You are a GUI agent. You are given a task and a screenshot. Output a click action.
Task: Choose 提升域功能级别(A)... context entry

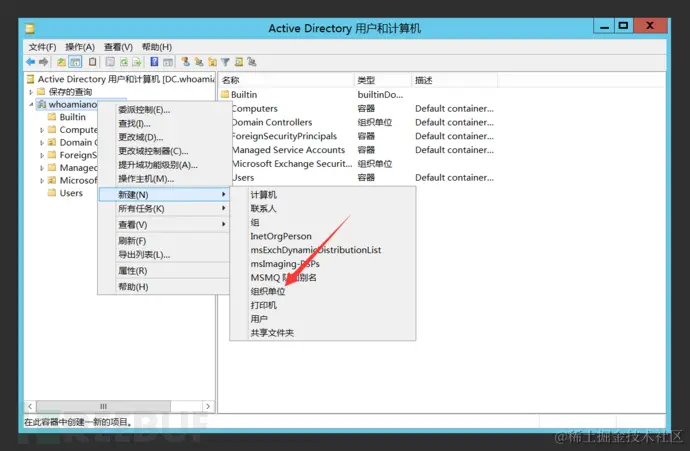[x=163, y=165]
